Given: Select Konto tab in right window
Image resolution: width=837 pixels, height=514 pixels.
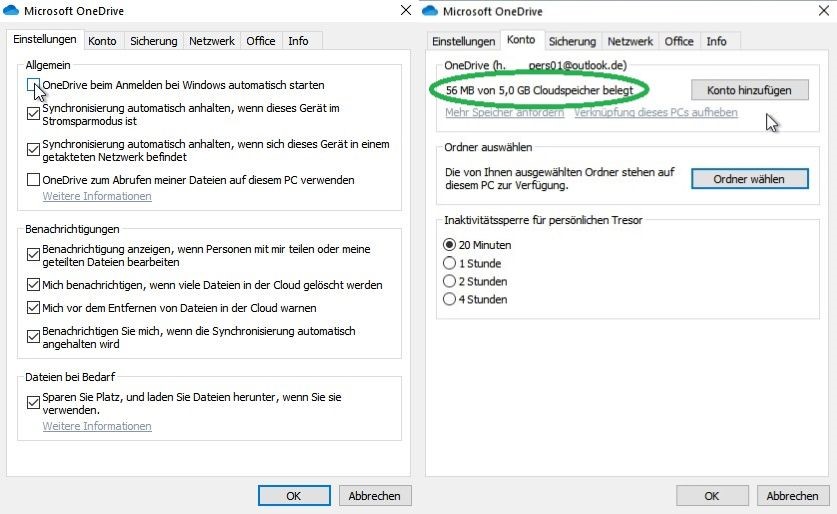Looking at the screenshot, I should [x=521, y=40].
